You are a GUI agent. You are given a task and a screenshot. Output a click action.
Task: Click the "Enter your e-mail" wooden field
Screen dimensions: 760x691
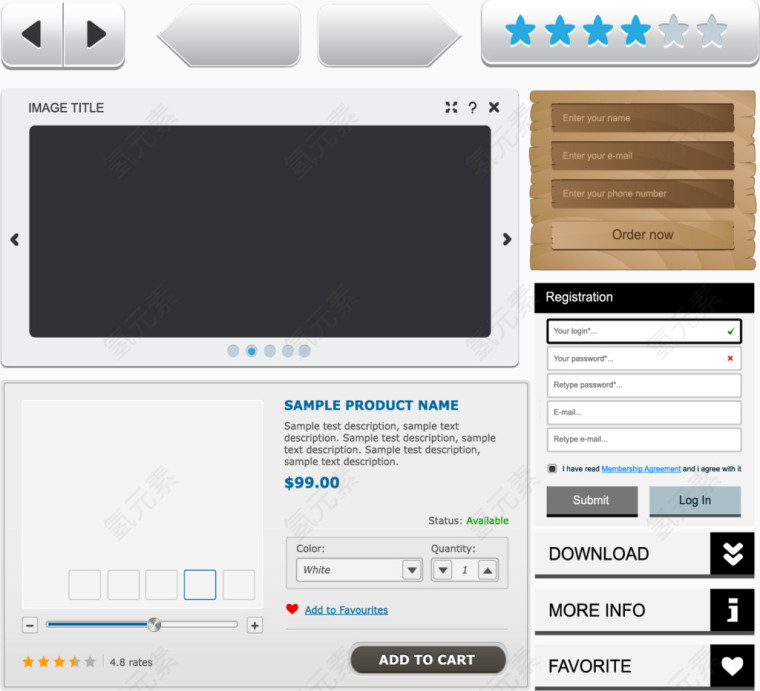click(x=642, y=156)
